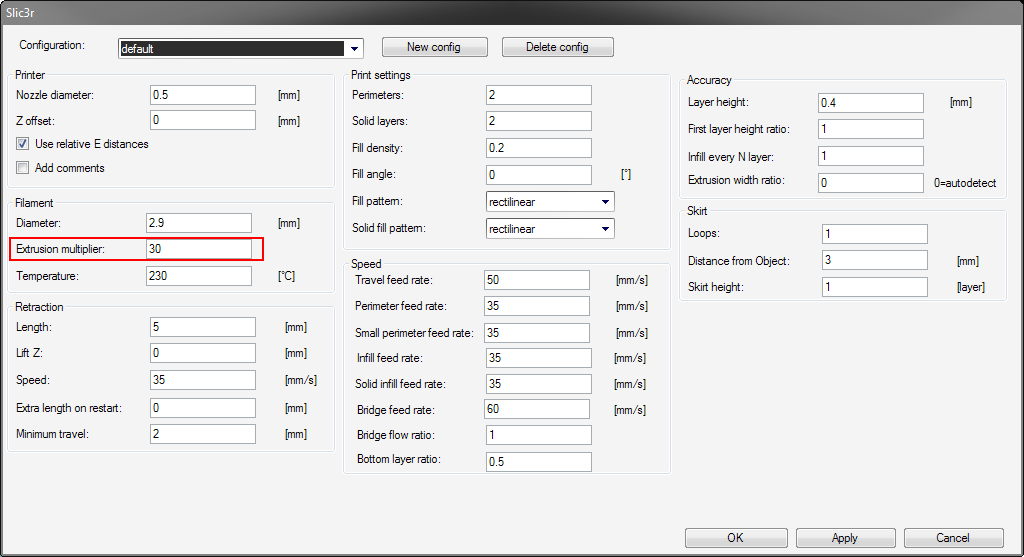Toggle Use relative E distances checkbox
Viewport: 1024px width, 557px height.
[23, 144]
